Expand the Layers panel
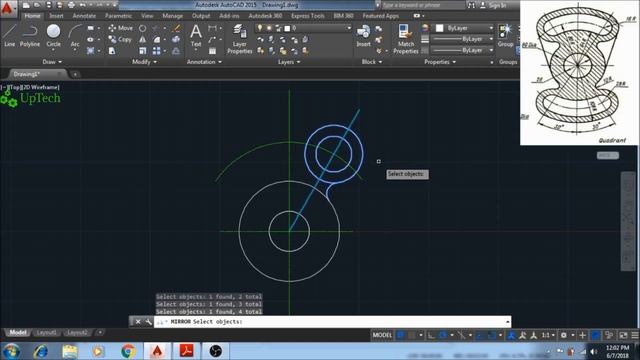The image size is (640, 360). (x=289, y=62)
